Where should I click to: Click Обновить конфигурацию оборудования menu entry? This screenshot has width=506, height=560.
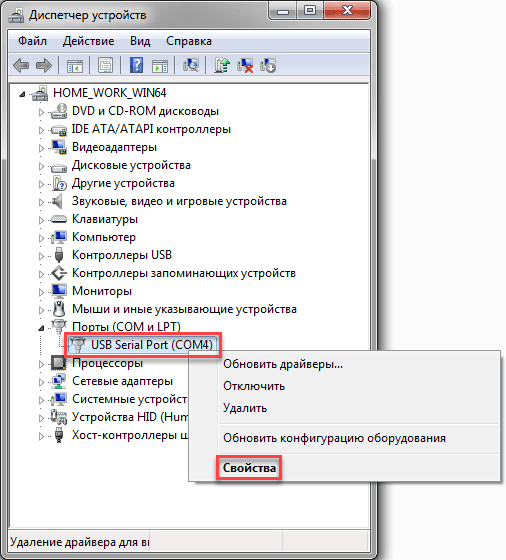tap(334, 438)
